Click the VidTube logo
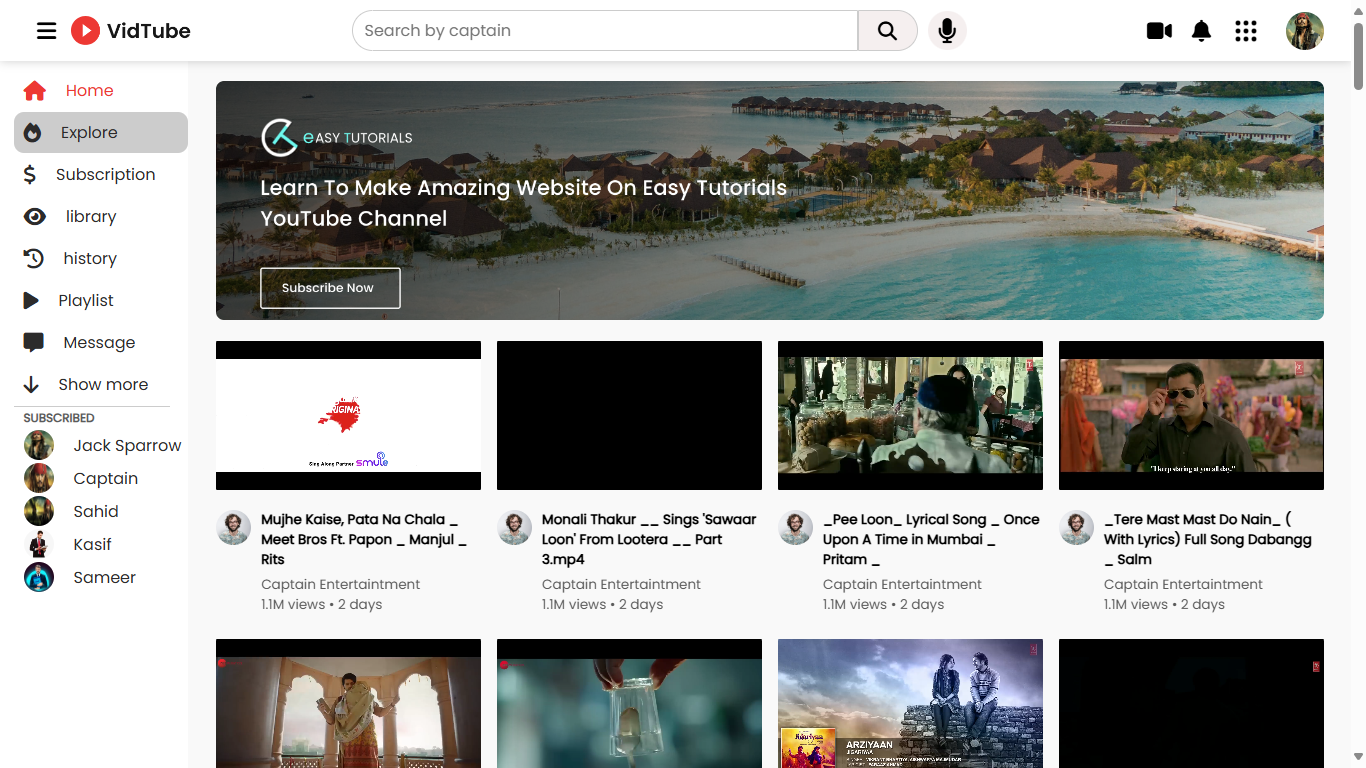This screenshot has height=768, width=1366. (130, 30)
